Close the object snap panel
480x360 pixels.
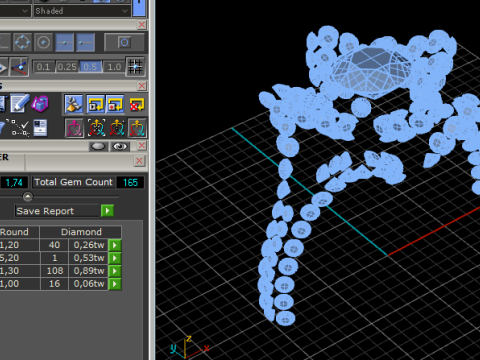tap(142, 25)
